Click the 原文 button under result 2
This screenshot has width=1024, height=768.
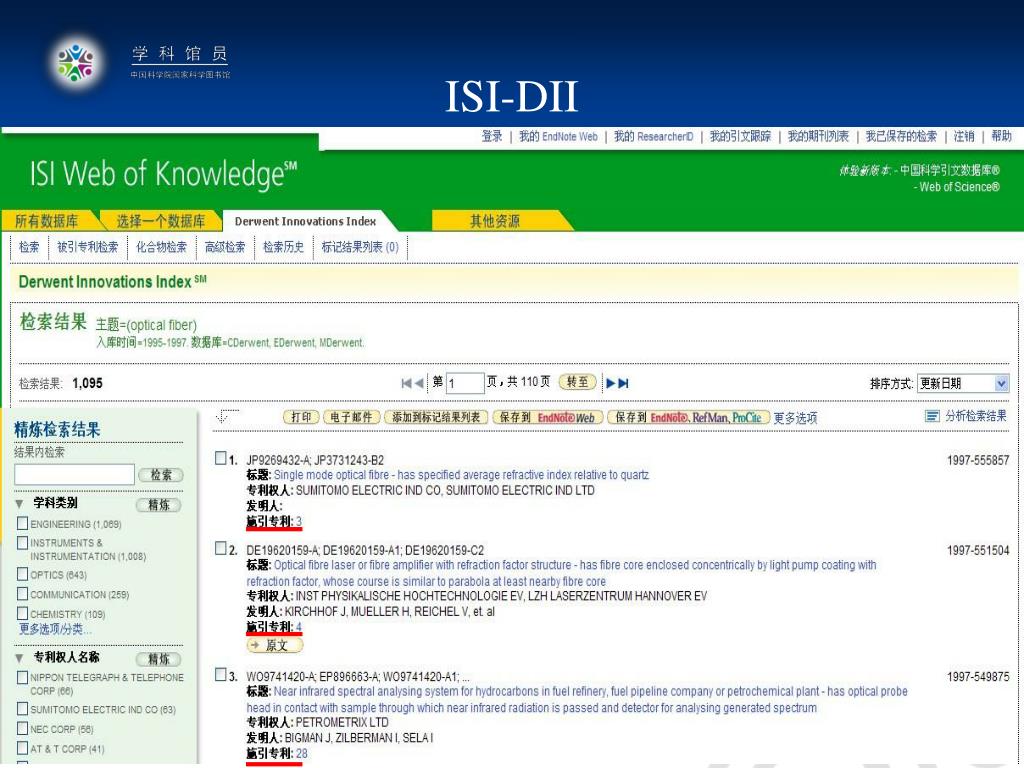click(x=275, y=645)
